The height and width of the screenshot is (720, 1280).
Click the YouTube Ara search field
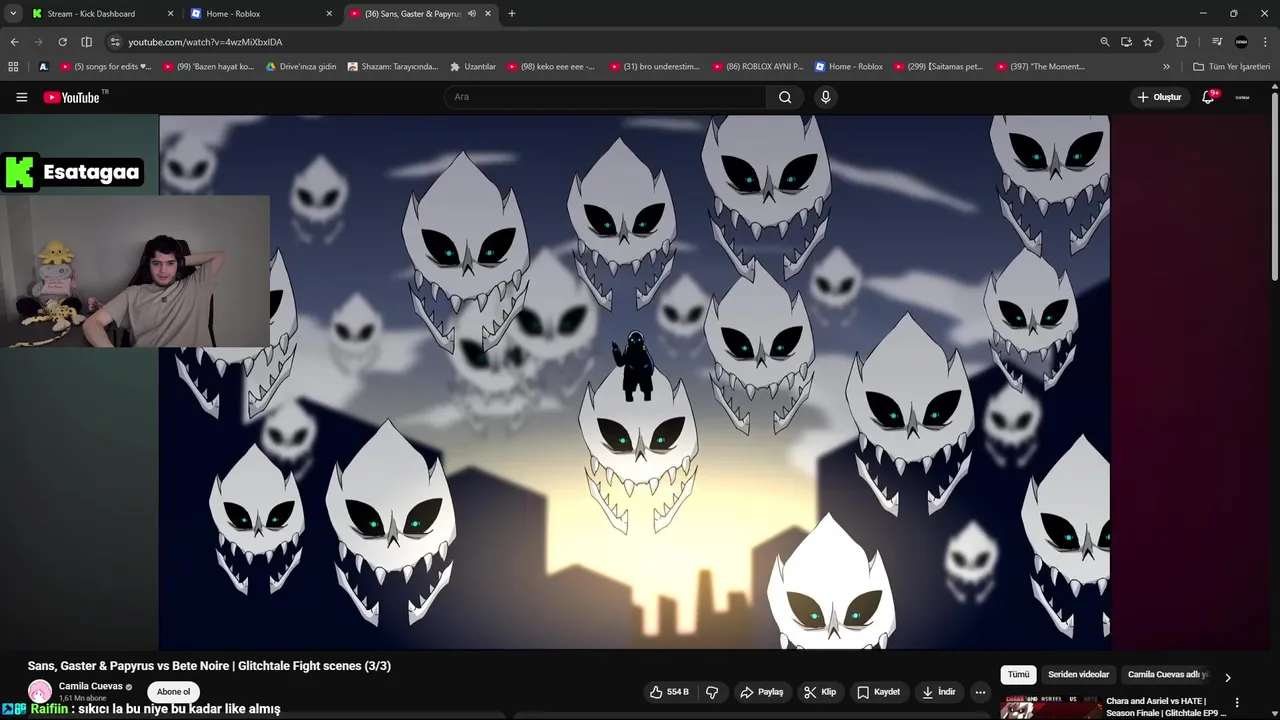pyautogui.click(x=606, y=97)
